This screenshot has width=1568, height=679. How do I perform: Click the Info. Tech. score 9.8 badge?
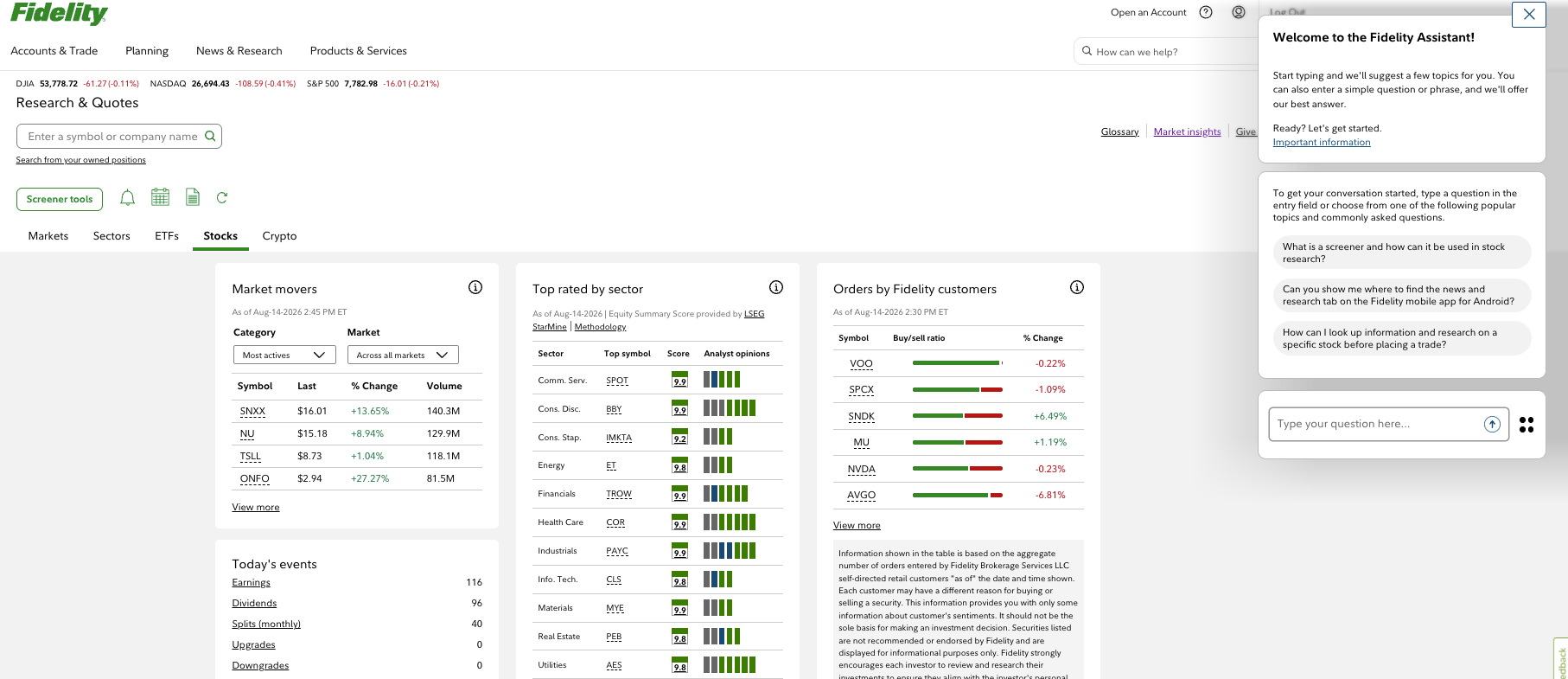680,579
